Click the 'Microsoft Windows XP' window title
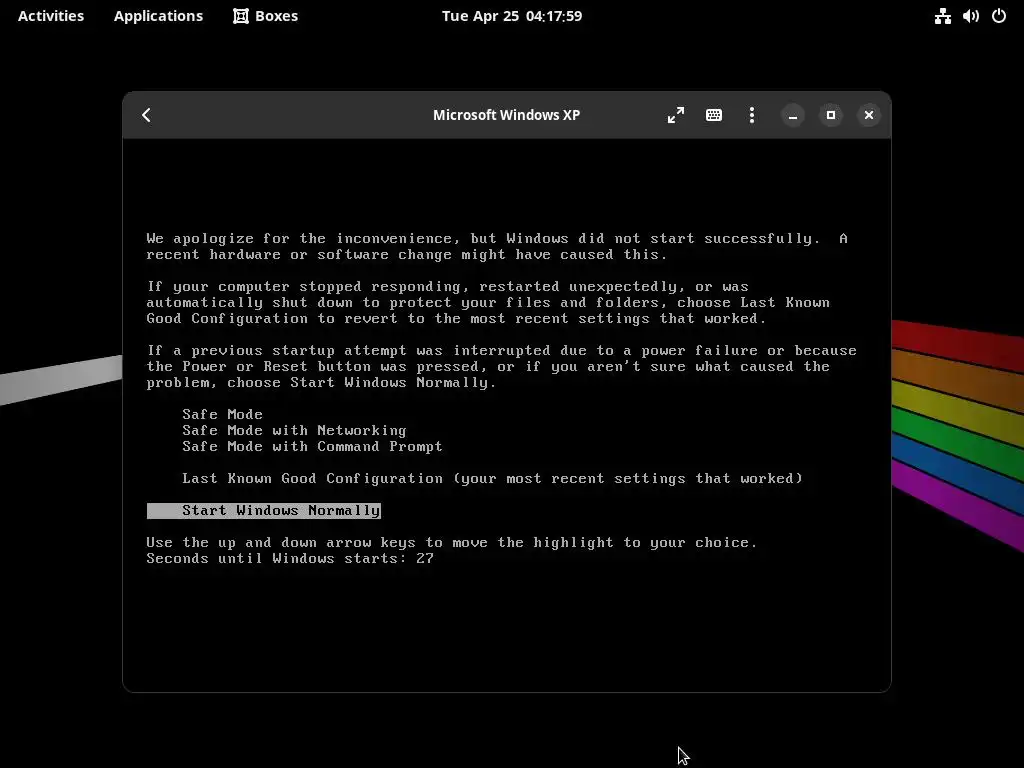This screenshot has width=1024, height=768. [x=506, y=115]
